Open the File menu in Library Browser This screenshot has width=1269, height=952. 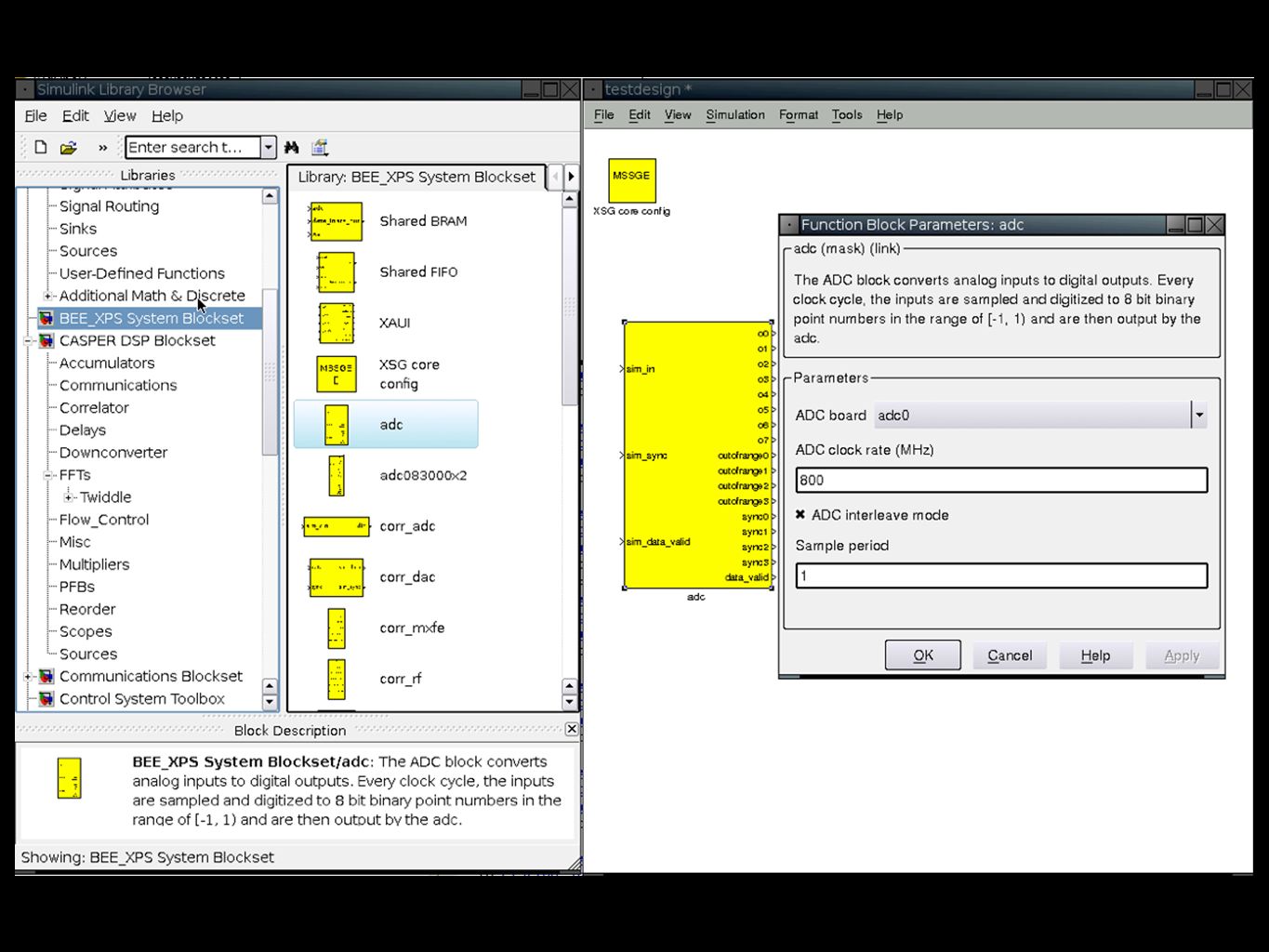[35, 115]
